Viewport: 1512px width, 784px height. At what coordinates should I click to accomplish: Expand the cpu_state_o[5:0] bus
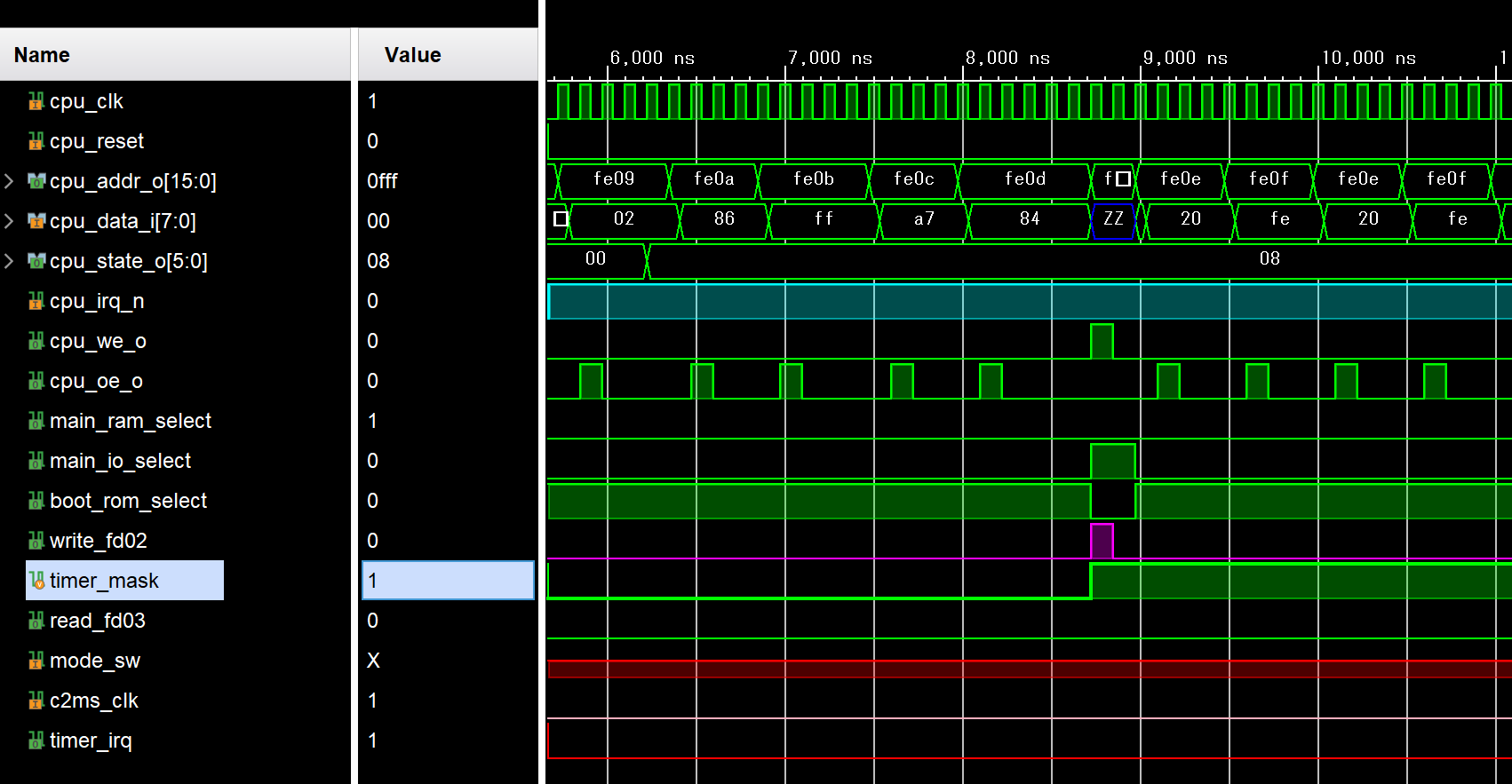pyautogui.click(x=9, y=261)
